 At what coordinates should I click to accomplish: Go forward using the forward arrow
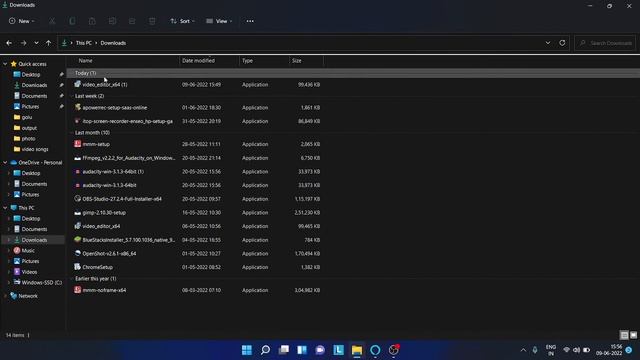(23, 43)
